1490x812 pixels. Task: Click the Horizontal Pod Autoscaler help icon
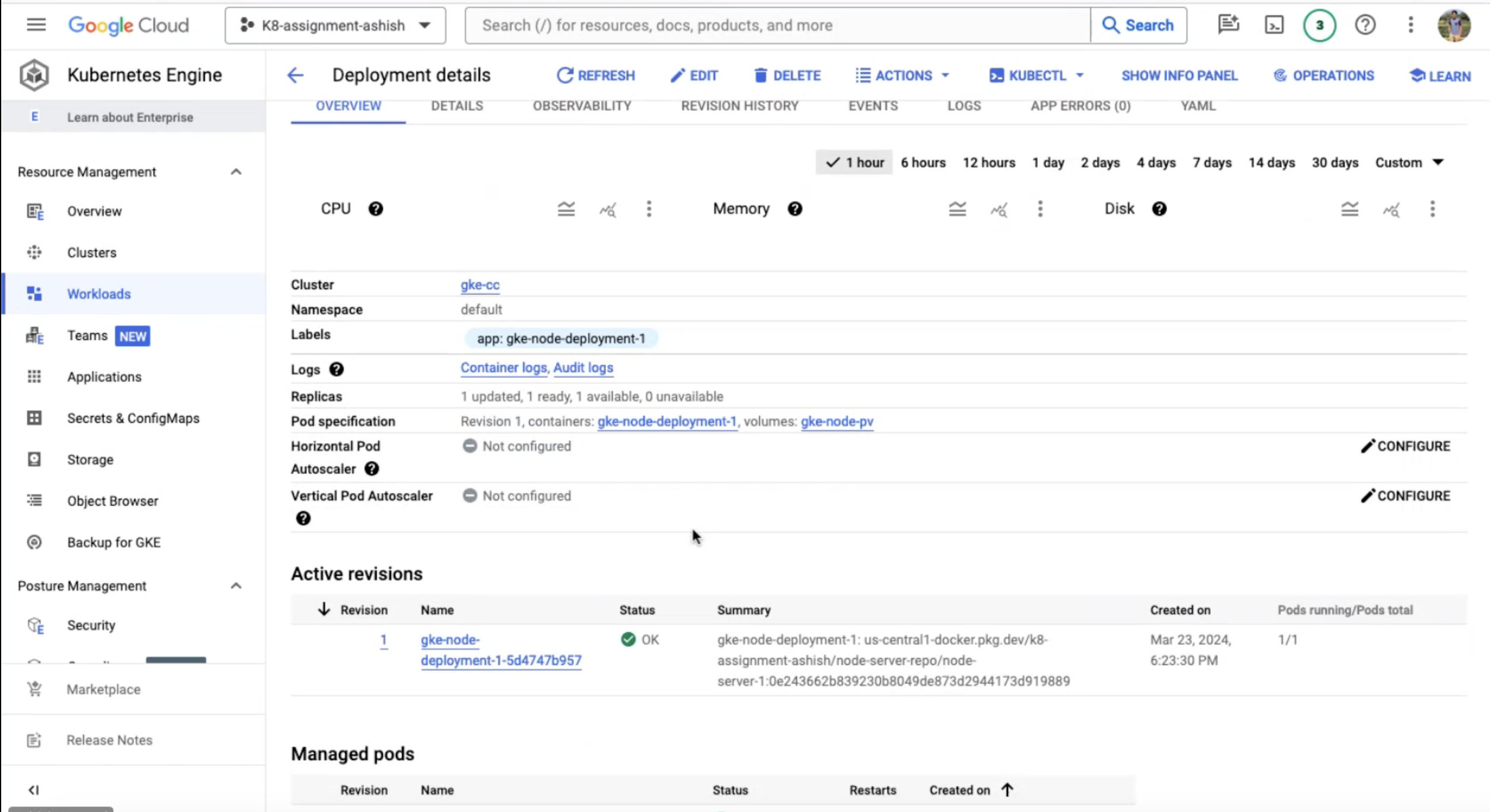[372, 469]
